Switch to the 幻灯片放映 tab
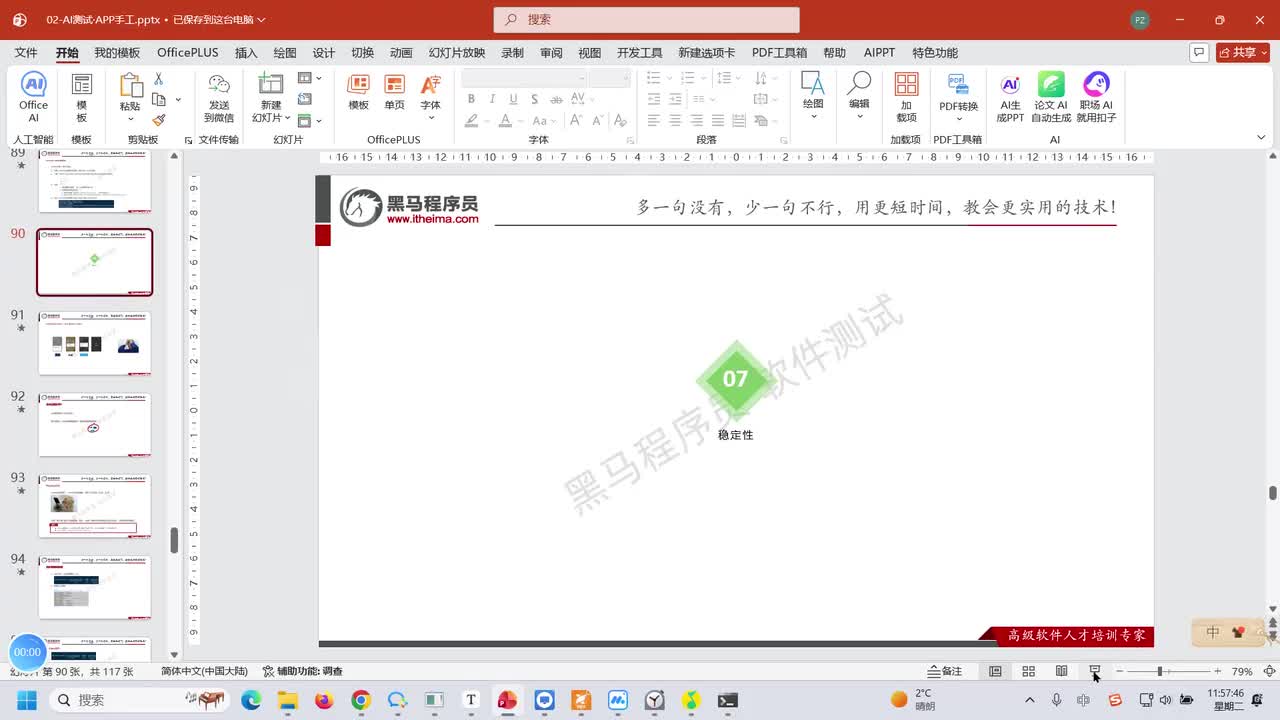This screenshot has height=720, width=1280. click(x=457, y=53)
